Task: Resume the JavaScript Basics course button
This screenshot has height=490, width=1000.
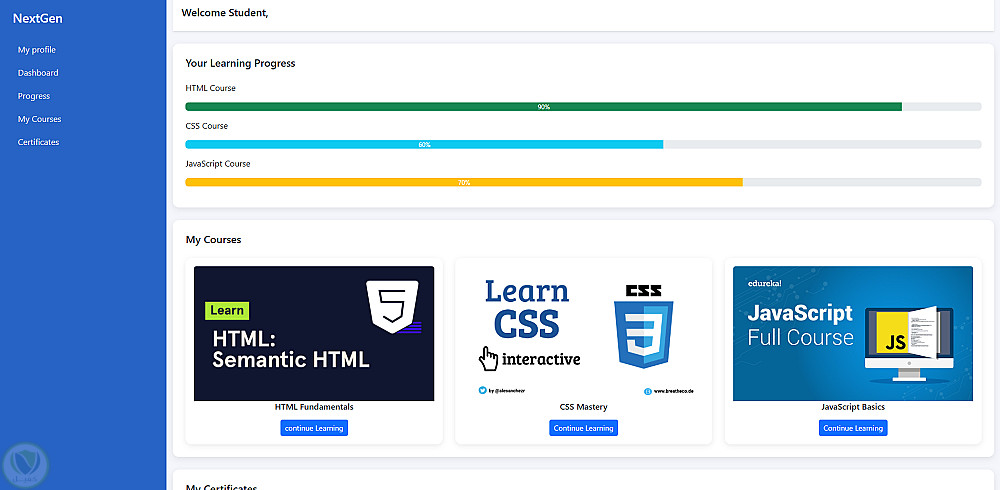Action: [853, 428]
